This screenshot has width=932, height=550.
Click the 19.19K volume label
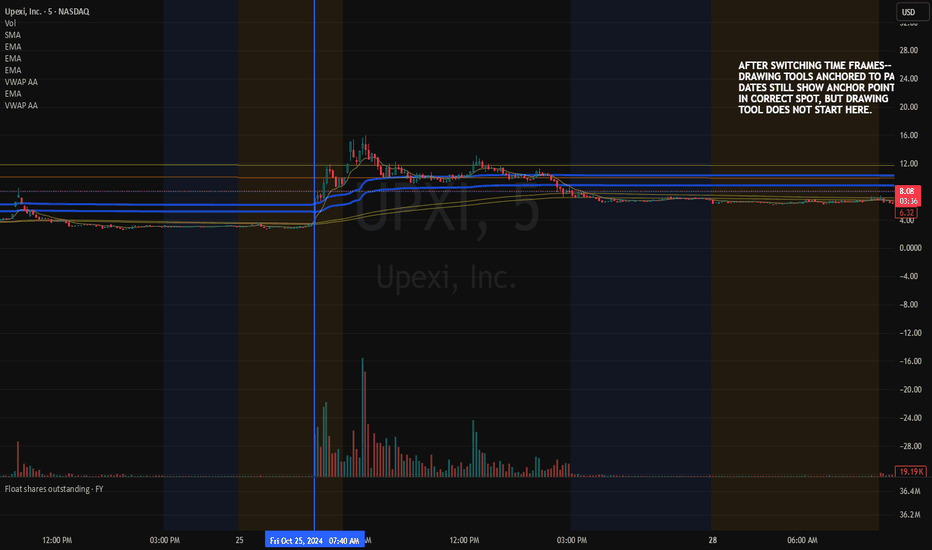tap(911, 472)
